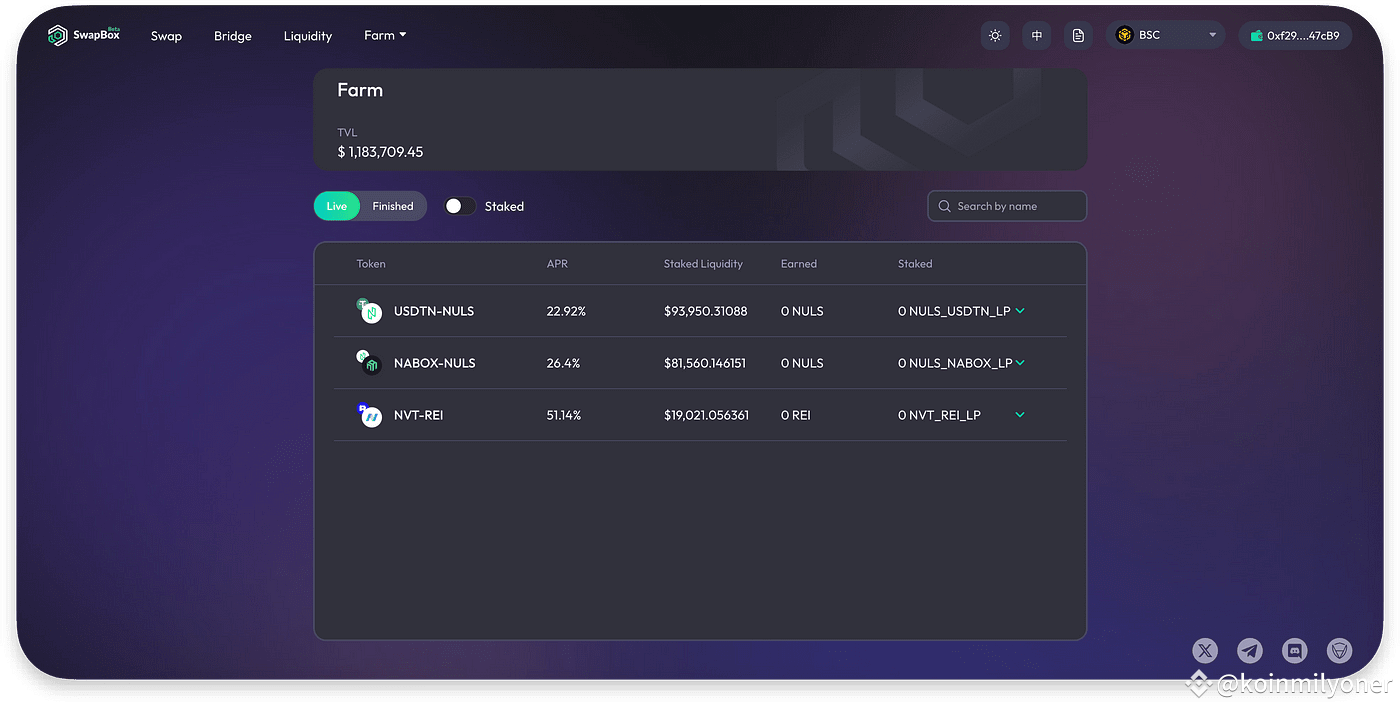The width and height of the screenshot is (1400, 707).
Task: Click the Search by name field
Action: [x=1007, y=206]
